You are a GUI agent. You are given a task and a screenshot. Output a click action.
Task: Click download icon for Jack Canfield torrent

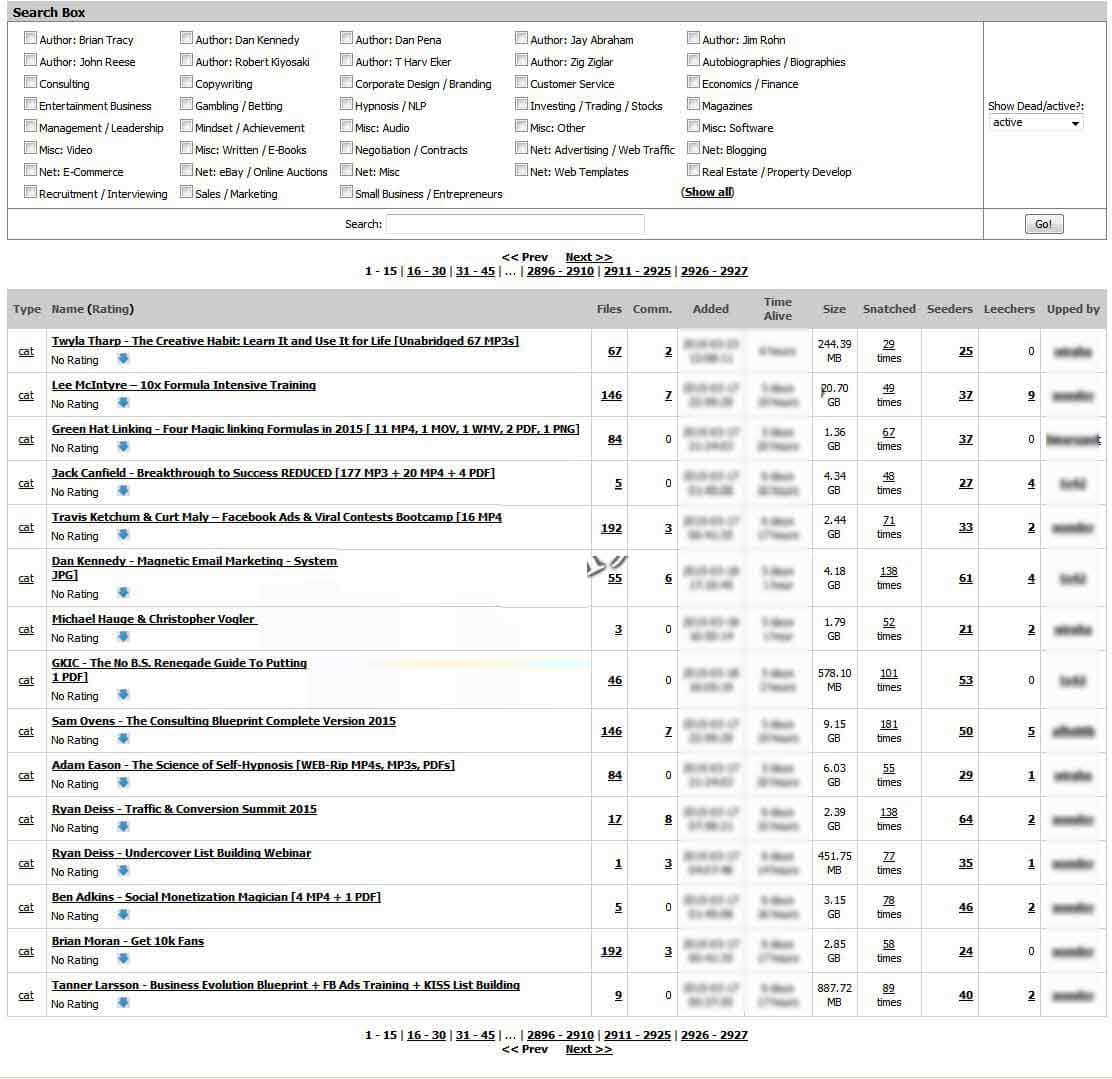coord(123,491)
